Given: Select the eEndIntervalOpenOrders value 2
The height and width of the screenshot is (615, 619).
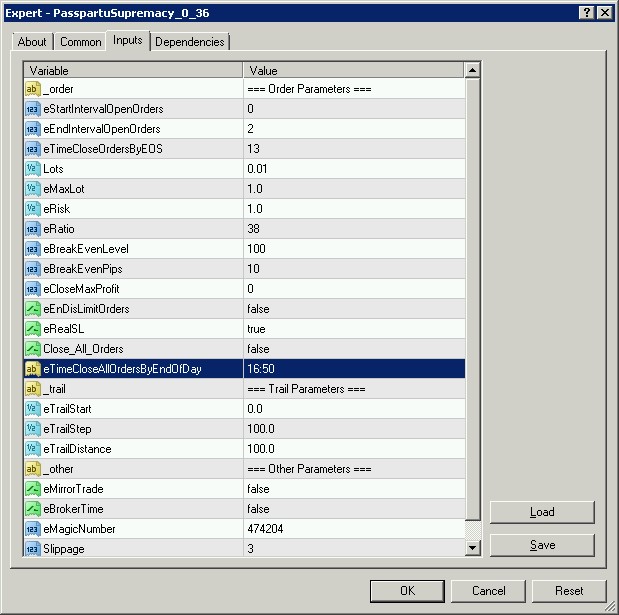Looking at the screenshot, I should pos(354,129).
